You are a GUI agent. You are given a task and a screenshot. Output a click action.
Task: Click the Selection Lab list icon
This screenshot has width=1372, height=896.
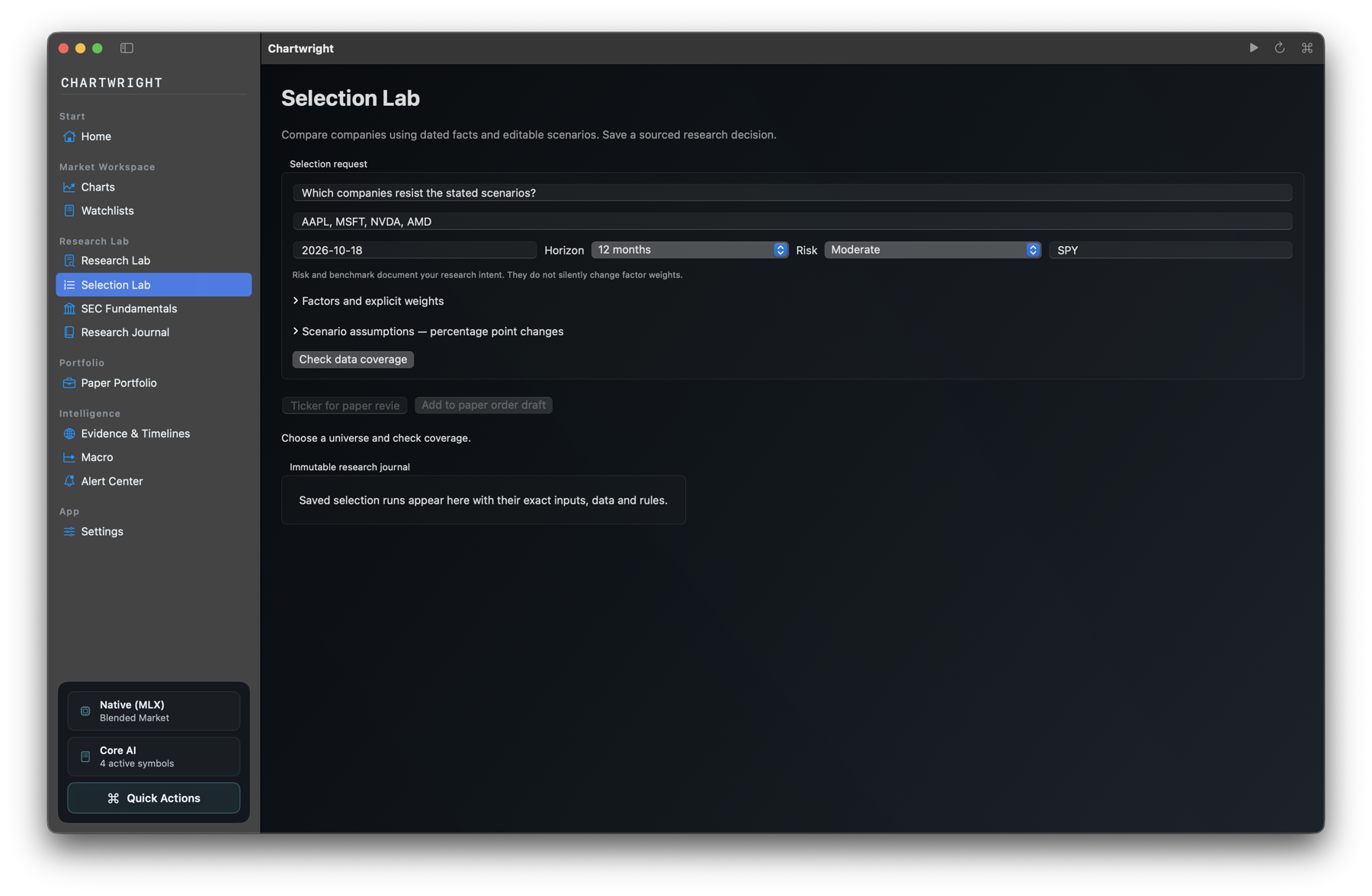click(x=69, y=285)
